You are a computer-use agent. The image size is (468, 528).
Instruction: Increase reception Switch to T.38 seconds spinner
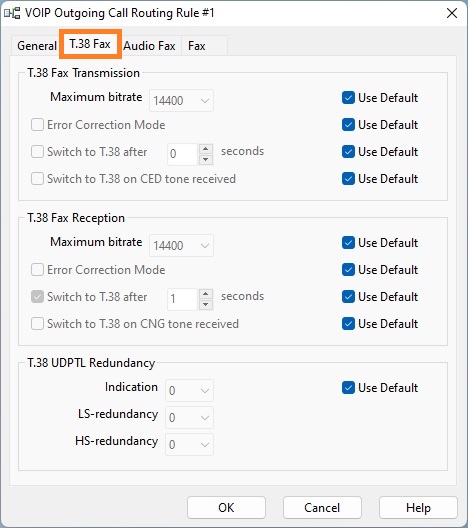coord(206,294)
